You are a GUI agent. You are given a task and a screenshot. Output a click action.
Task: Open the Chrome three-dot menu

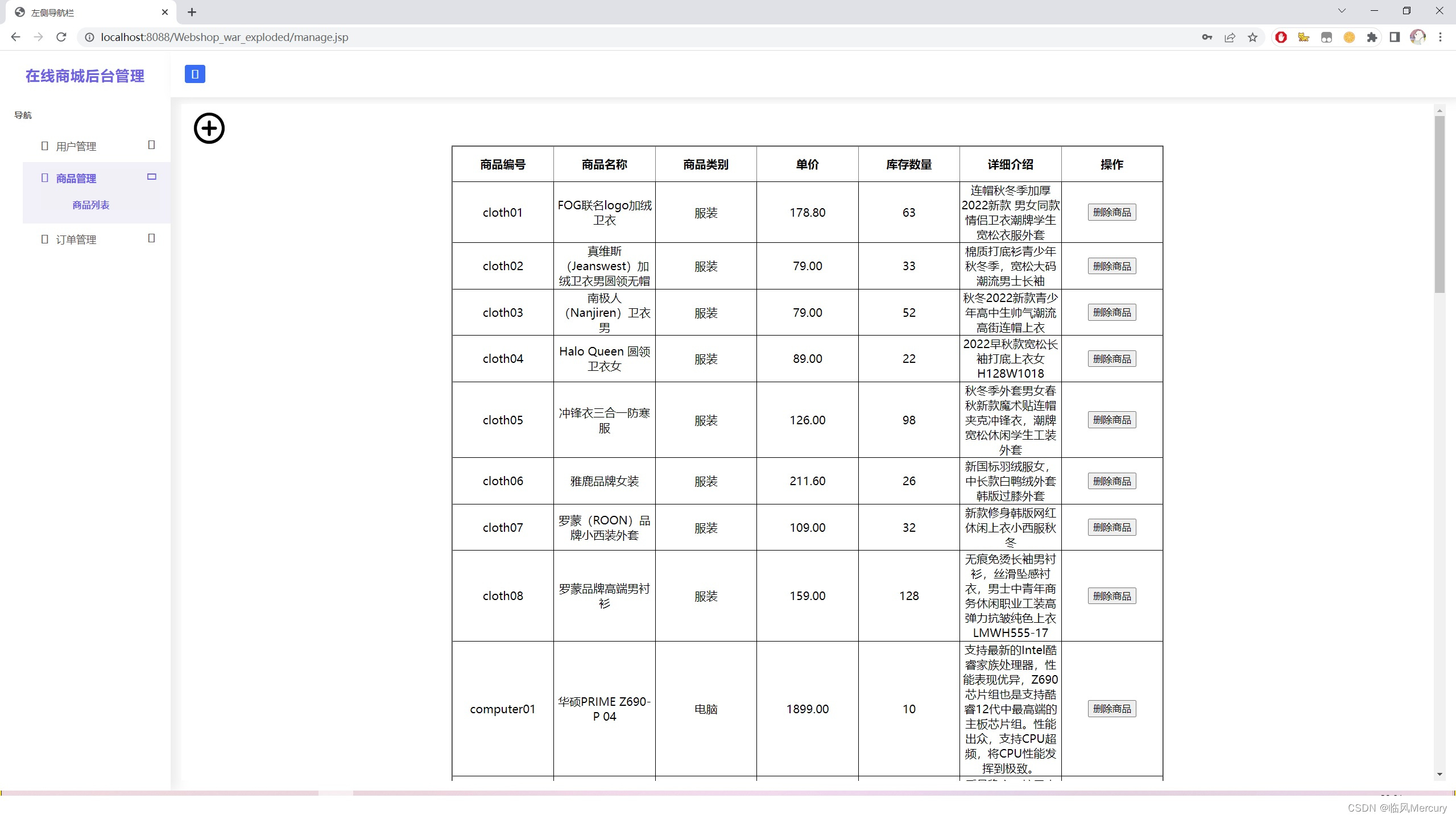1440,37
